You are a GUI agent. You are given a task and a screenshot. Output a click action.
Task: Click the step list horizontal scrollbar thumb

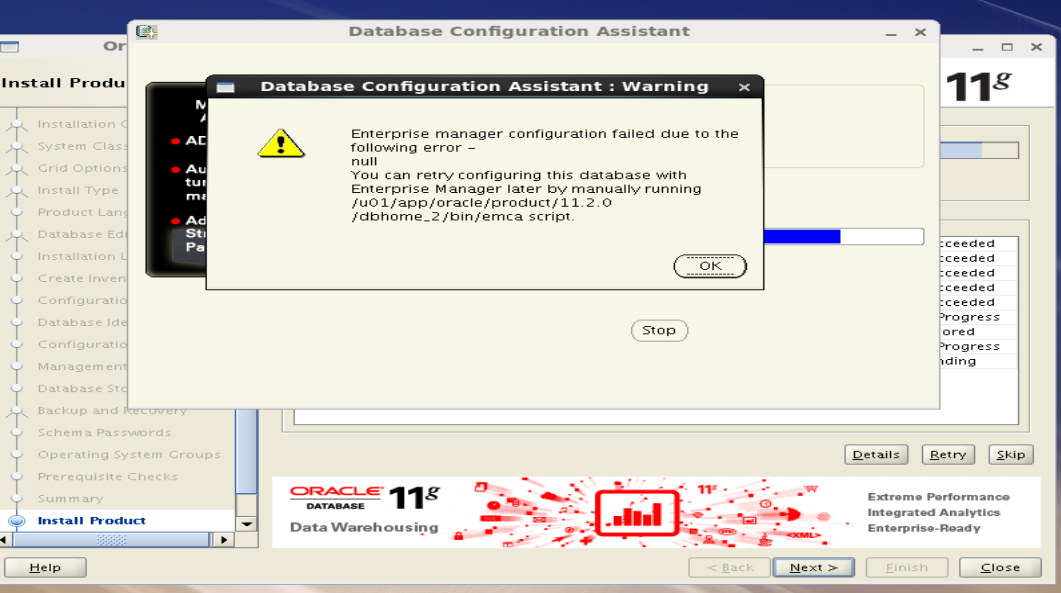tap(111, 540)
